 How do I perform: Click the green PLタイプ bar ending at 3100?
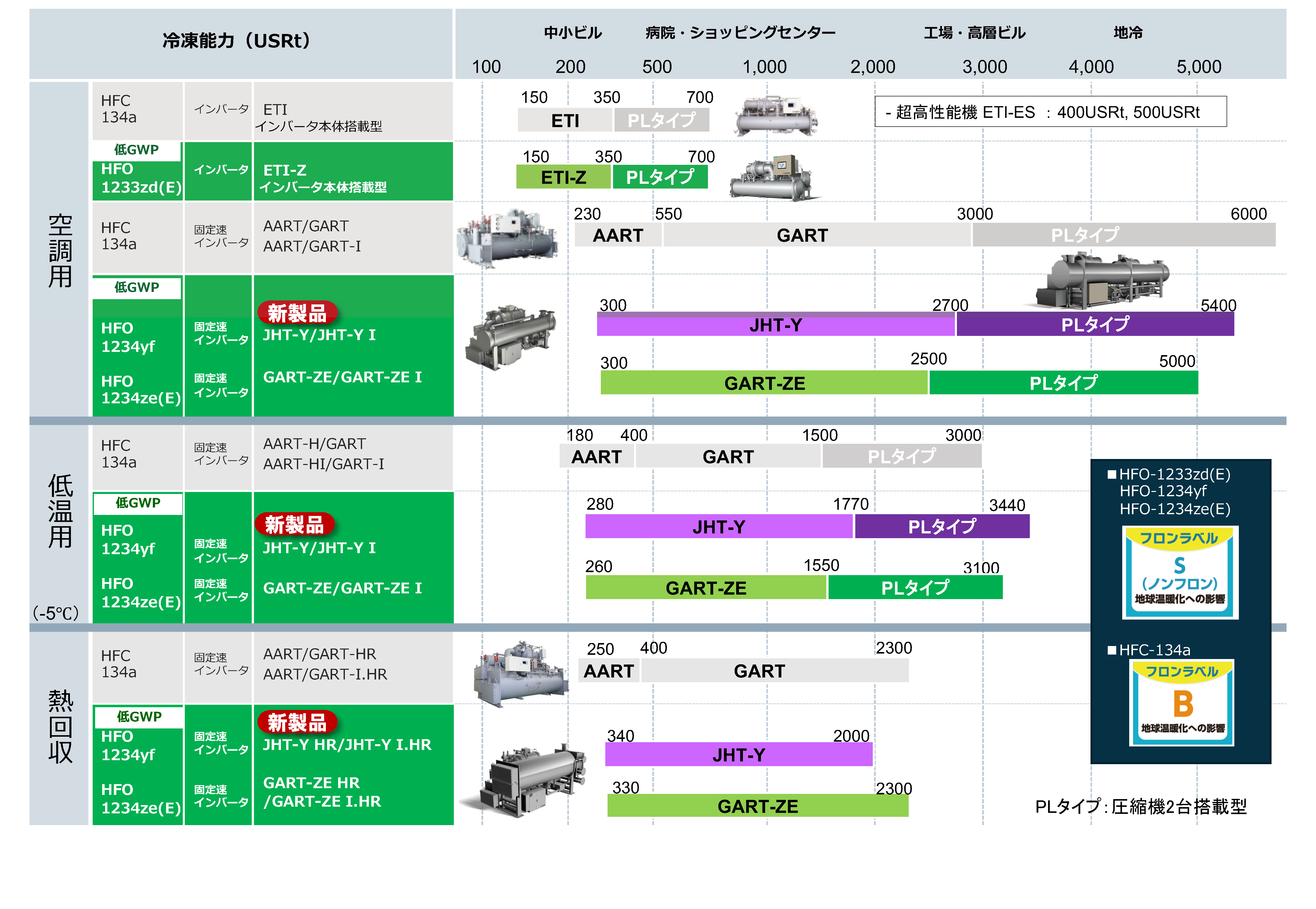click(916, 587)
